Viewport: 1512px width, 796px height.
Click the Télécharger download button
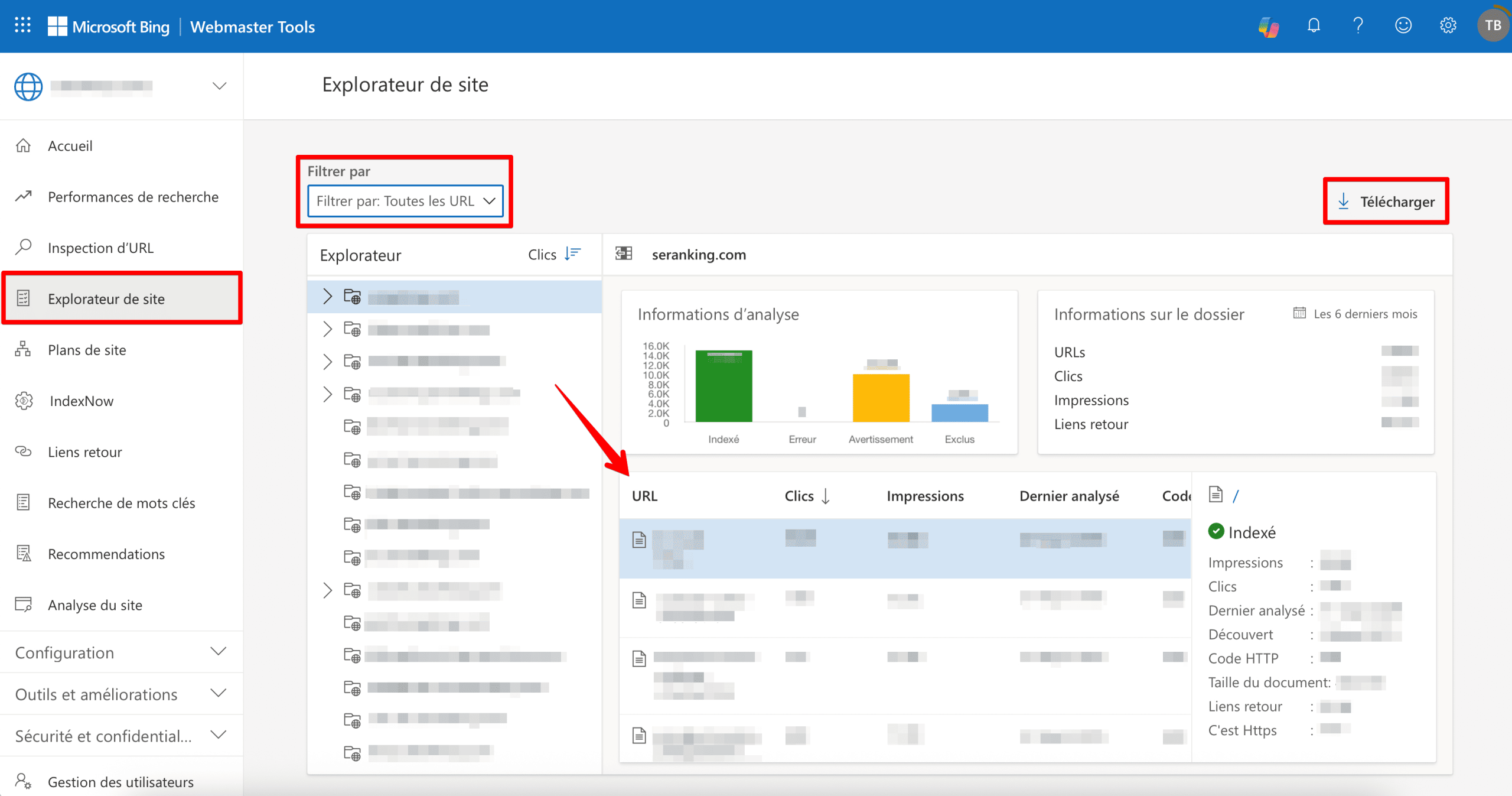pyautogui.click(x=1386, y=202)
